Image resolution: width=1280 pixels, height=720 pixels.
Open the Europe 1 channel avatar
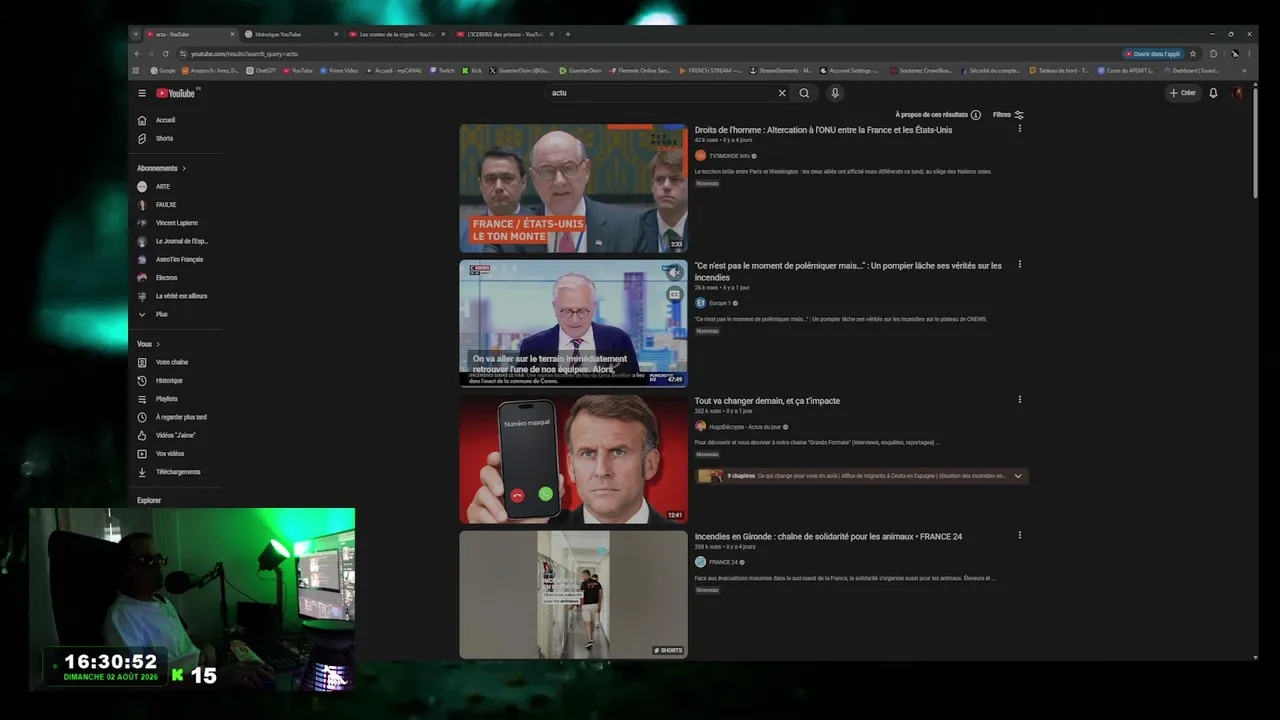point(700,302)
